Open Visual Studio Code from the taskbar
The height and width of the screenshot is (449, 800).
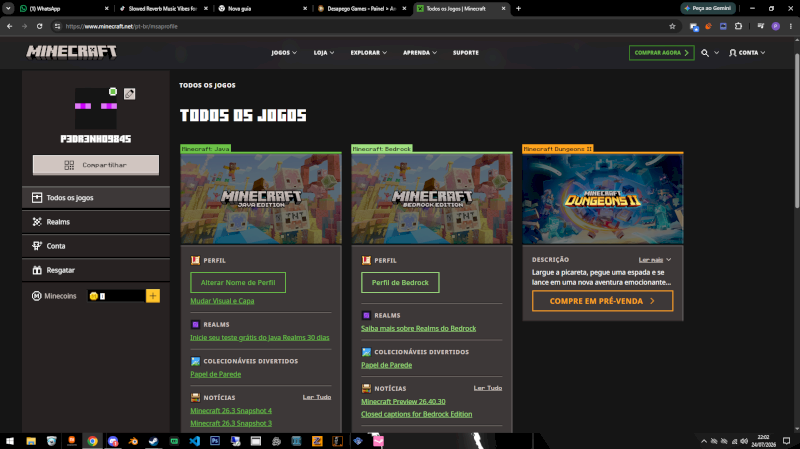pos(194,441)
